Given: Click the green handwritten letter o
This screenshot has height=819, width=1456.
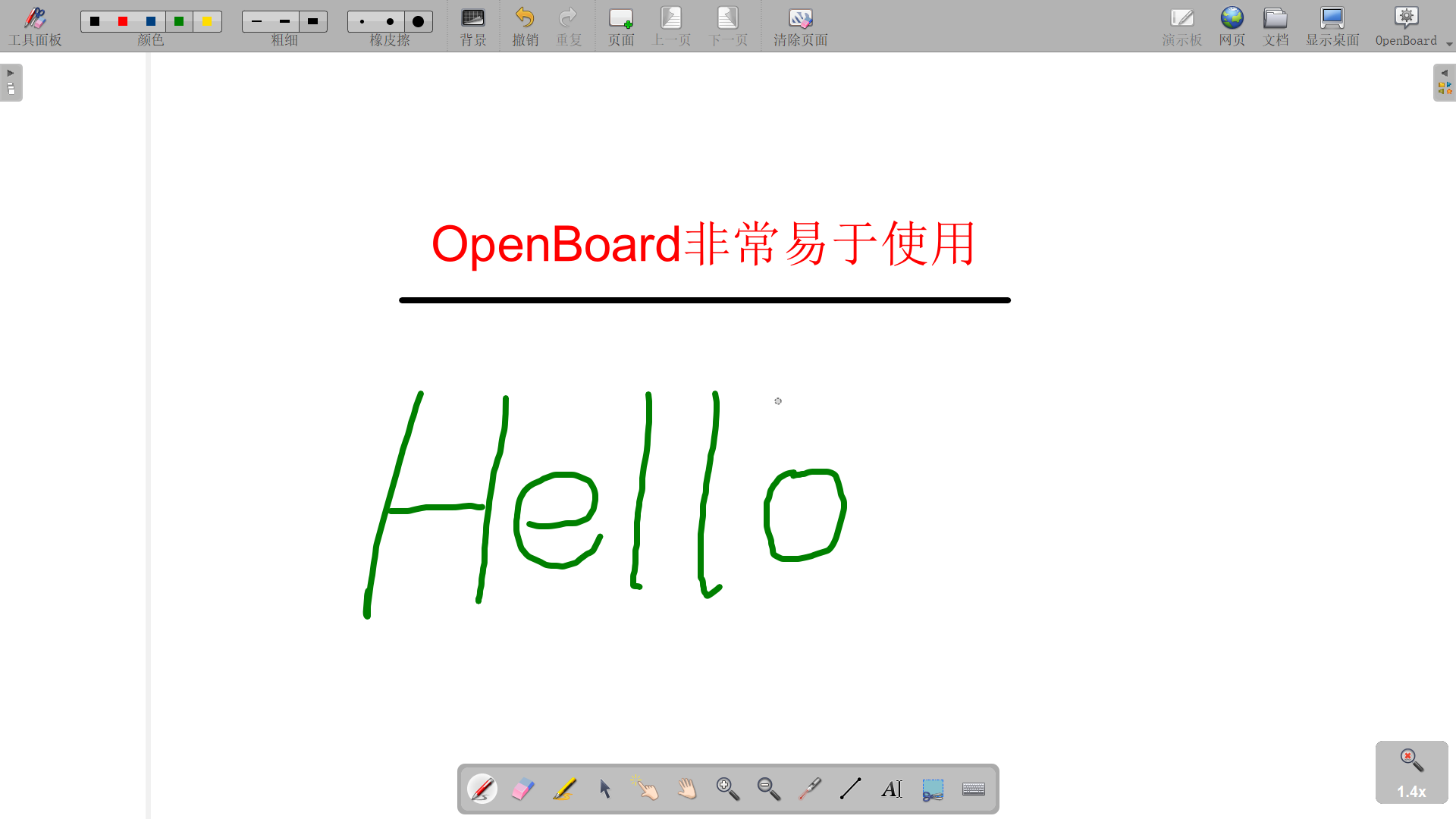Looking at the screenshot, I should click(x=805, y=515).
